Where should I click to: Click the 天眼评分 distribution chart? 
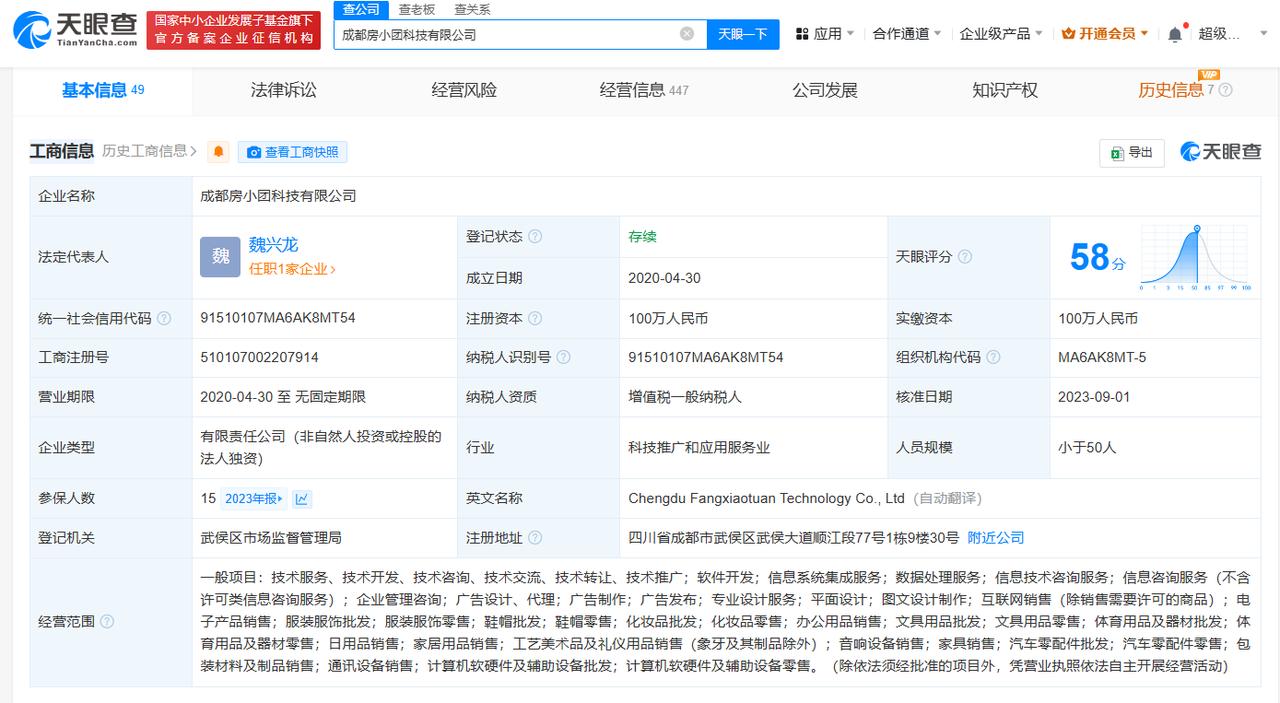click(1198, 257)
